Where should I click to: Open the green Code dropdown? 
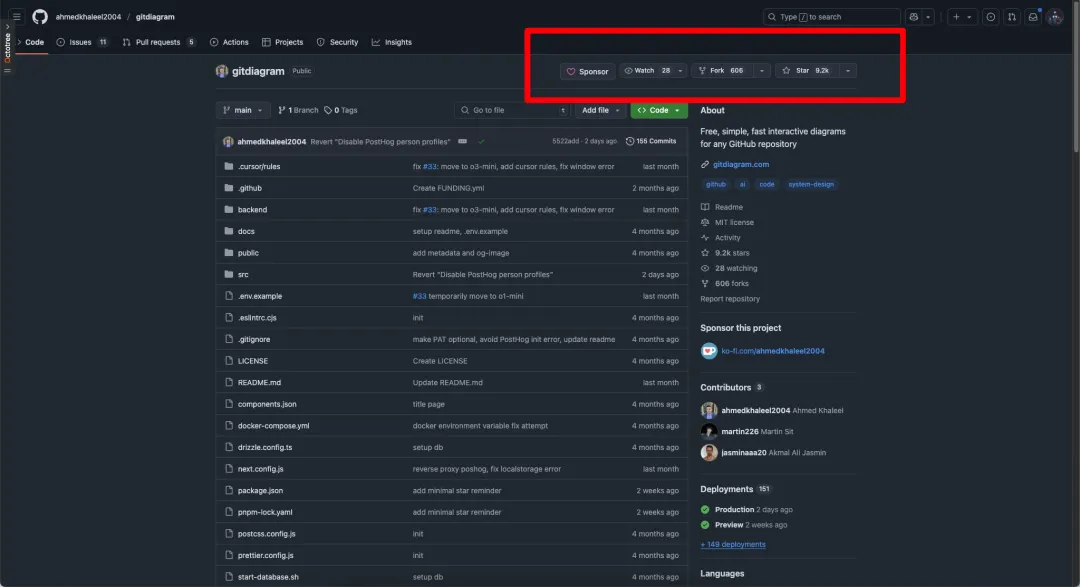coord(658,110)
